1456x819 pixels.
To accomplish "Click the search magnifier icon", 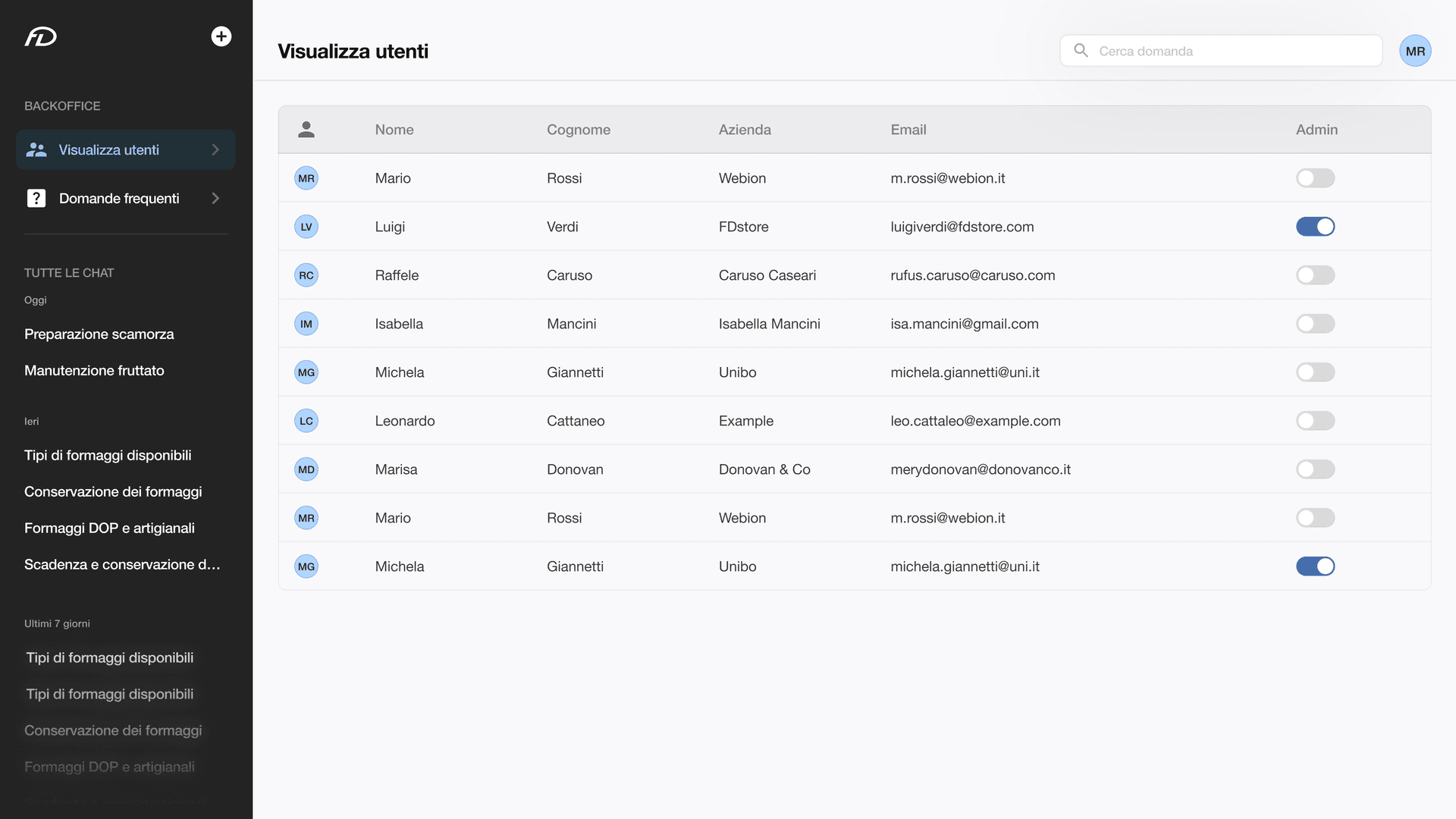I will pyautogui.click(x=1081, y=51).
